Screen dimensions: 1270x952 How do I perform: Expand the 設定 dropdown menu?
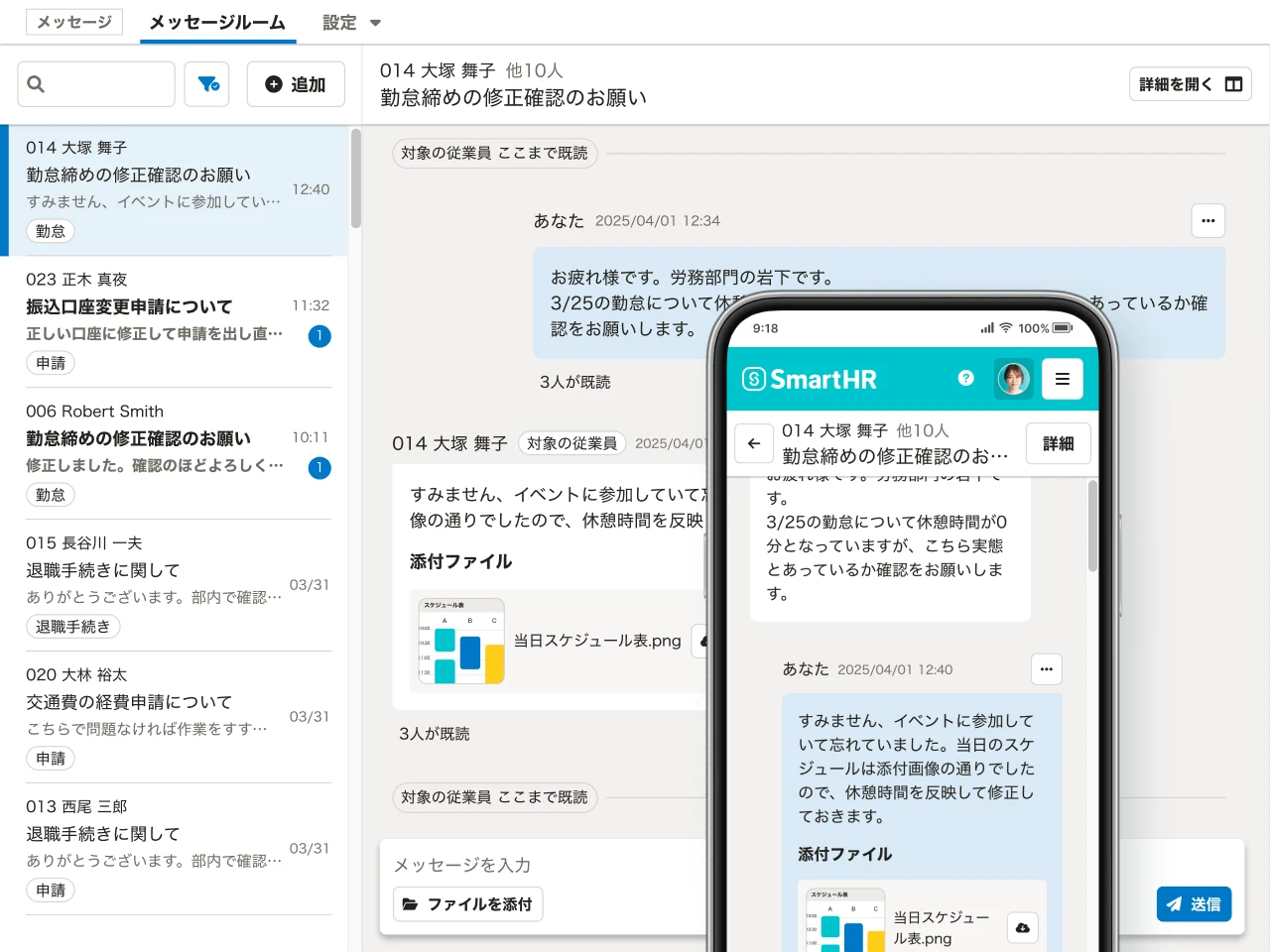(x=351, y=22)
